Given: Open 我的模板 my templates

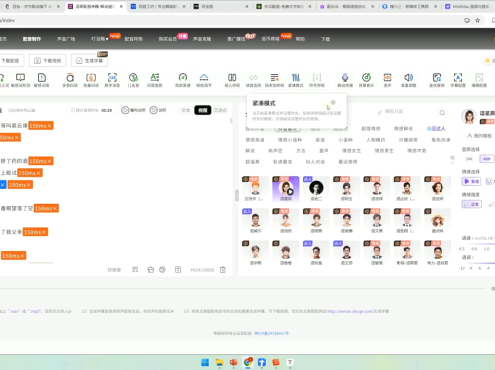Looking at the screenshot, I should [x=480, y=136].
